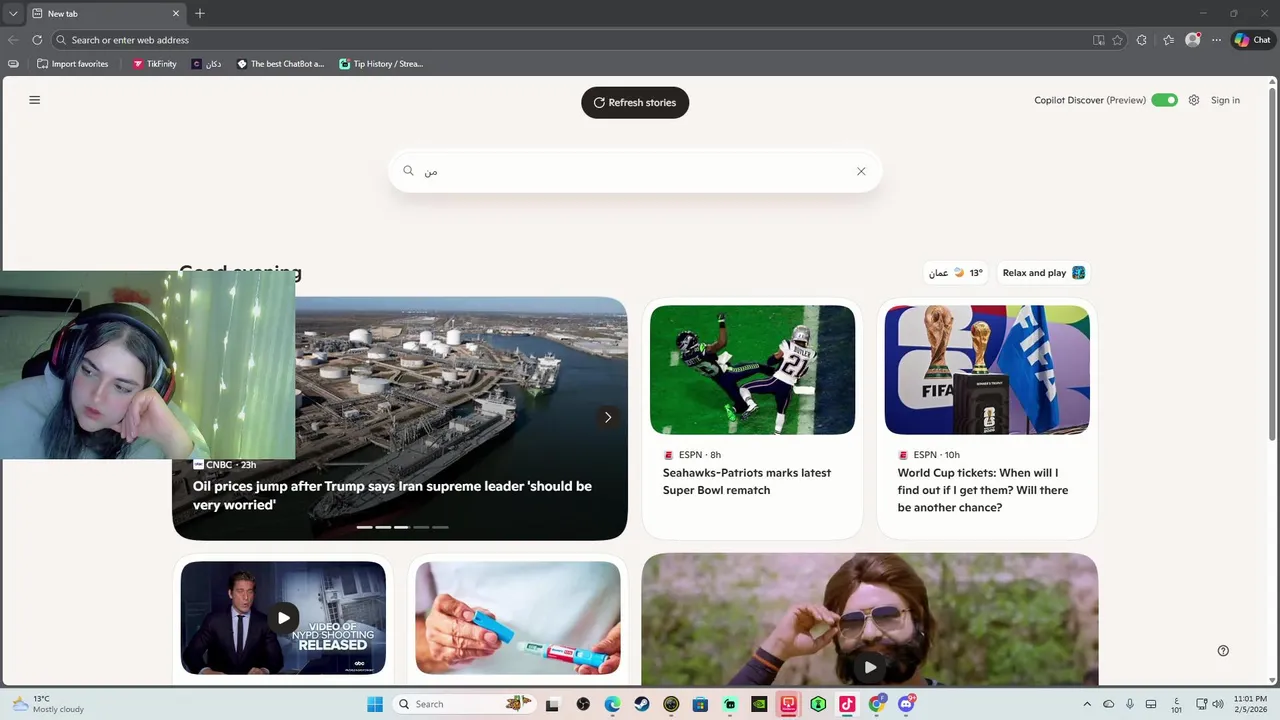Viewport: 1280px width, 720px height.
Task: Open the Seahawks-Patriots football thumbnail
Action: click(x=752, y=370)
